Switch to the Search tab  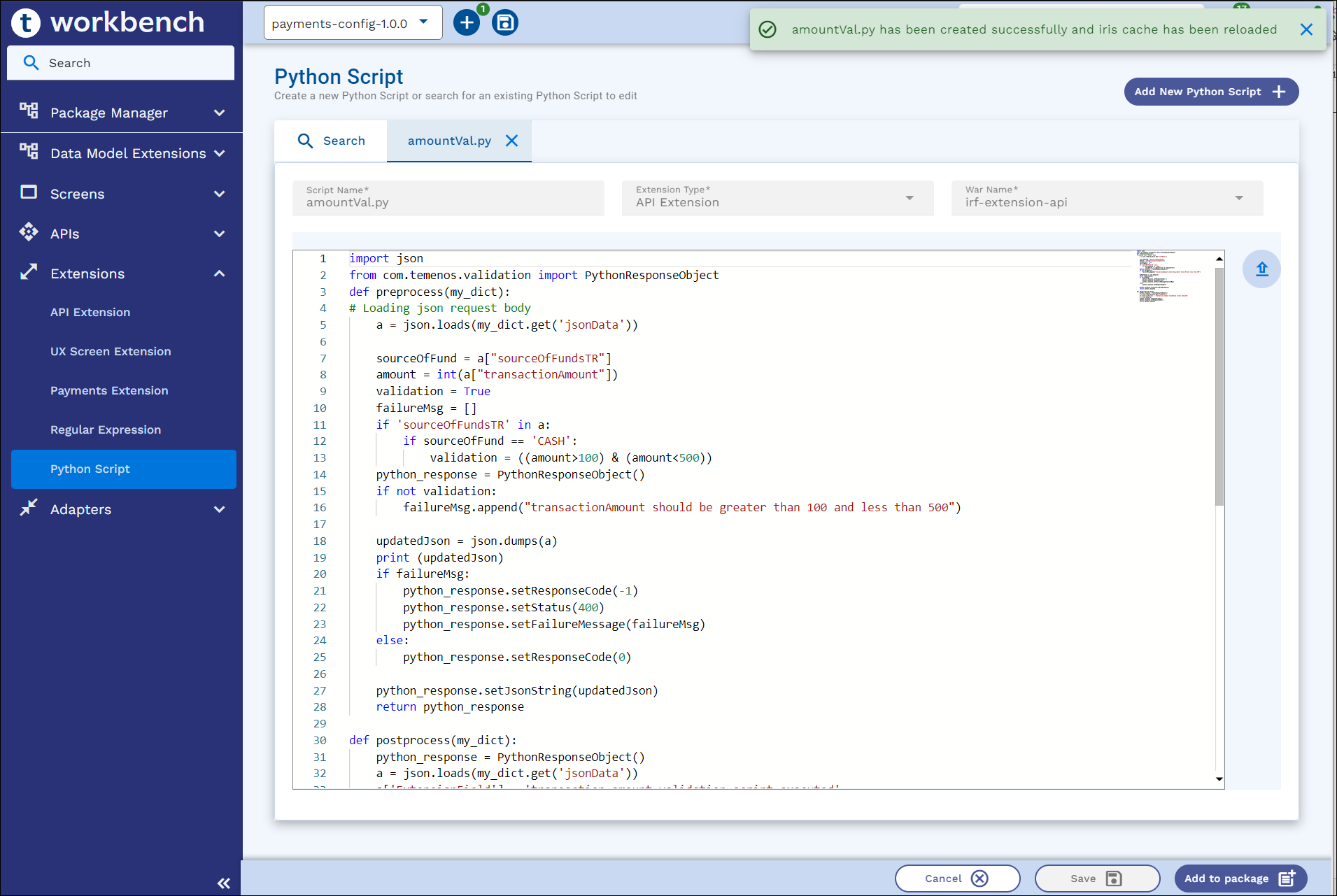331,141
